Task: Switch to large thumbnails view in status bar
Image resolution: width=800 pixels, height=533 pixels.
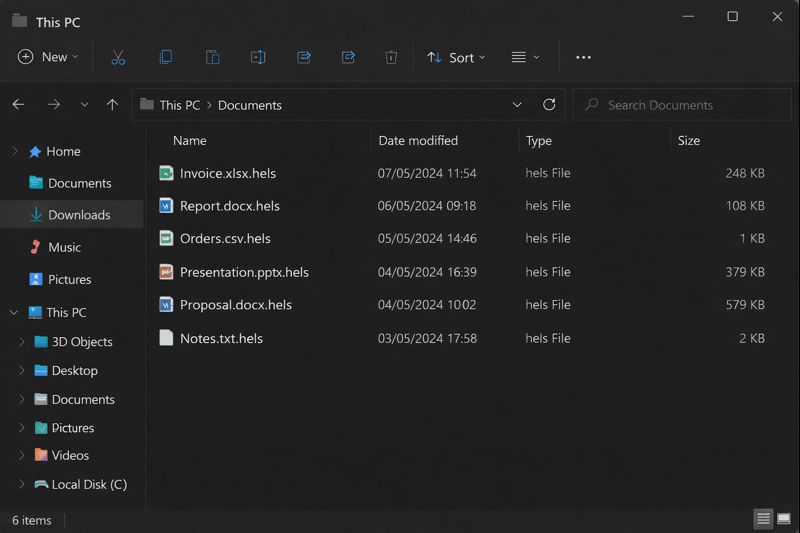Action: pos(784,520)
